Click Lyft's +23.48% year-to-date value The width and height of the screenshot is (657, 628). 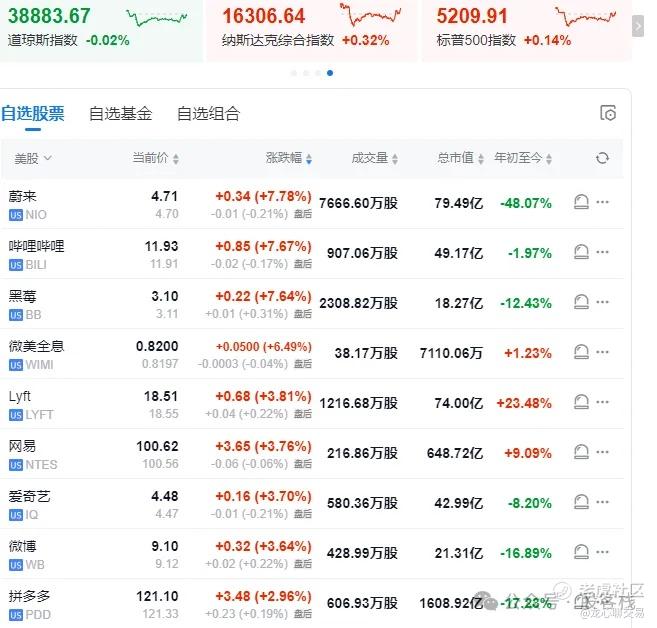click(x=524, y=403)
